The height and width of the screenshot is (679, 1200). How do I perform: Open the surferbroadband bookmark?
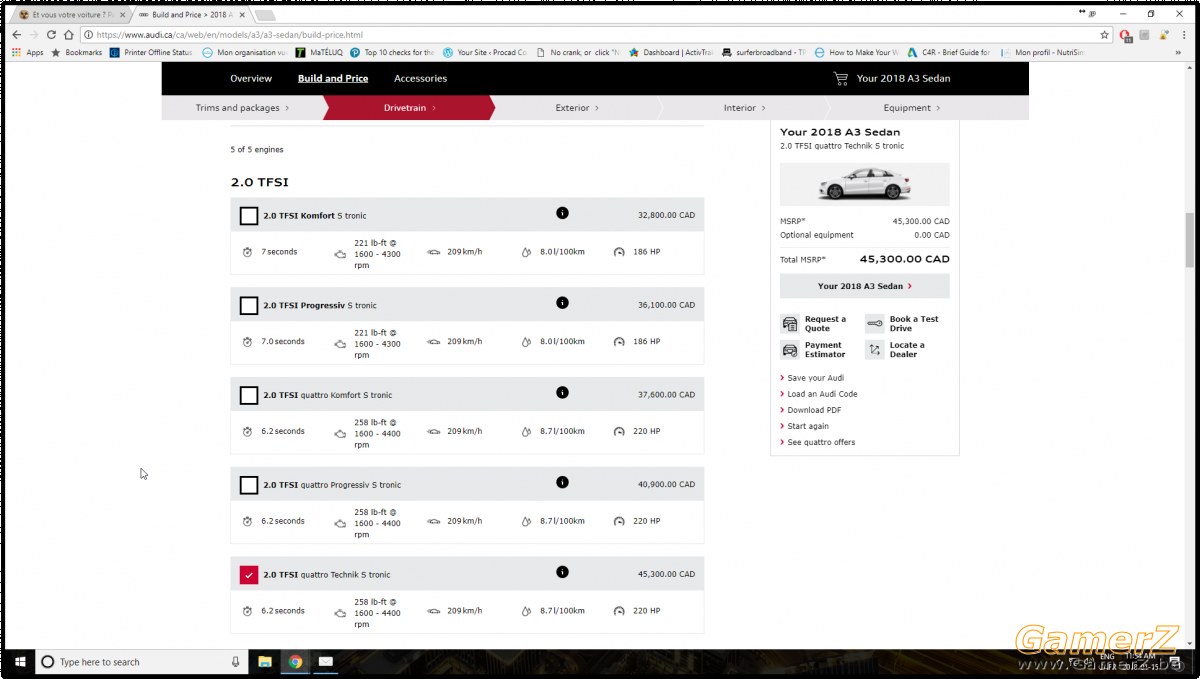(761, 53)
